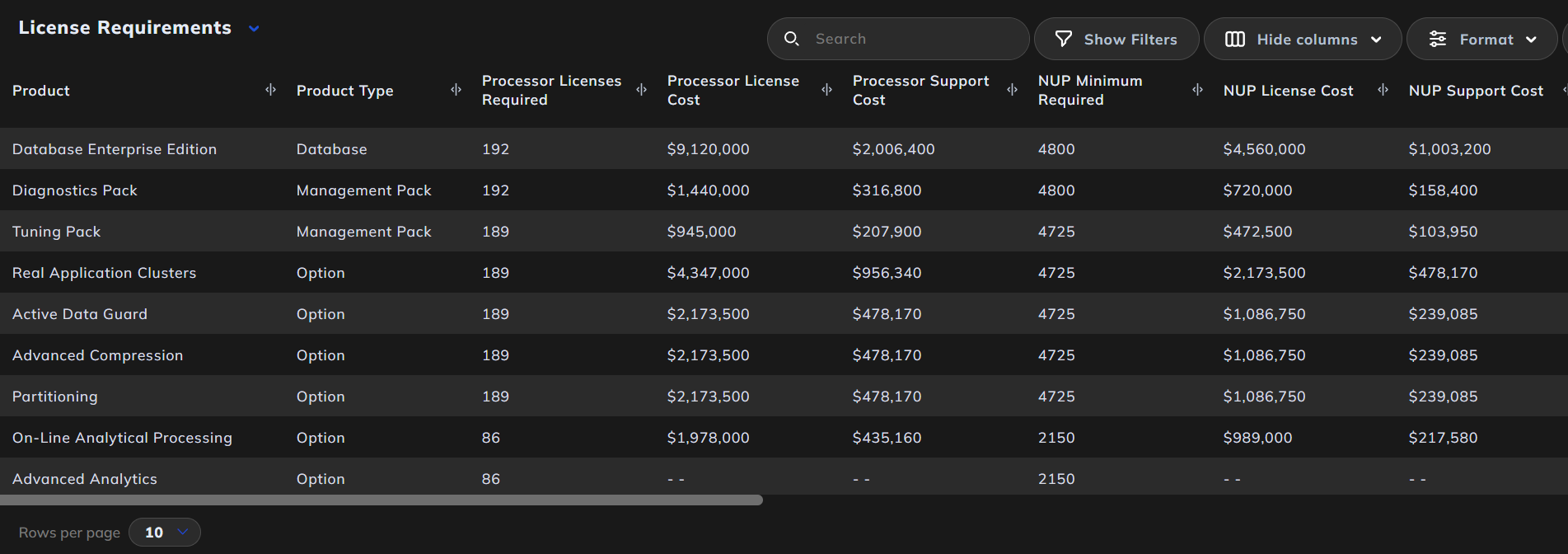Click the $1,978,000 processor license cost

point(709,438)
